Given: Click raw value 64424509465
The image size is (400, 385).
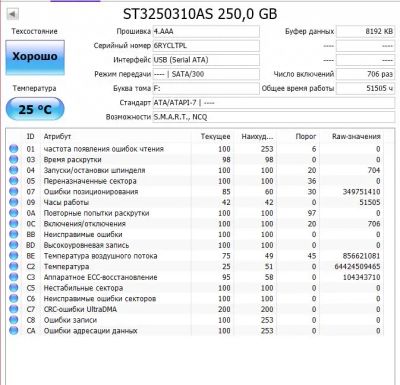Looking at the screenshot, I should point(357,266).
